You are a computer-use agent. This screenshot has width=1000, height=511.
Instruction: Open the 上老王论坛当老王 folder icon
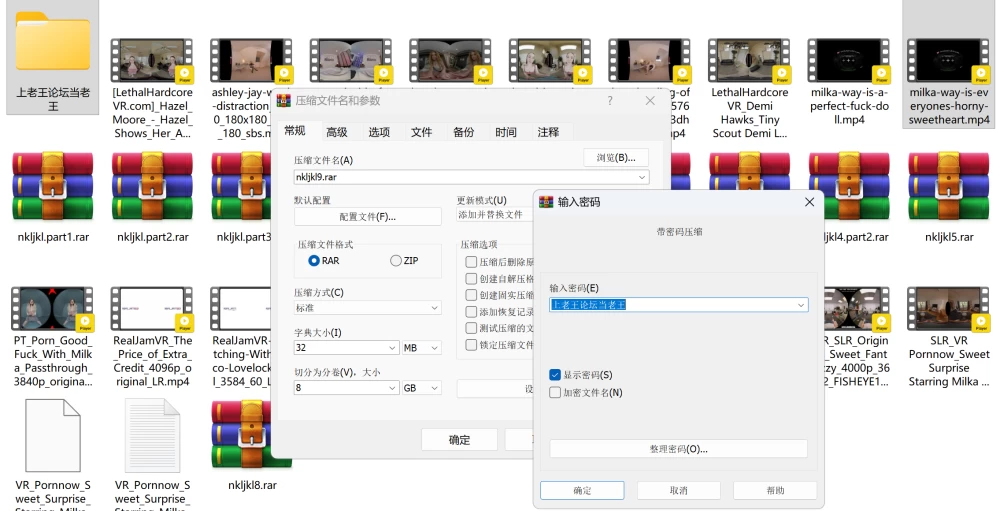tap(53, 41)
